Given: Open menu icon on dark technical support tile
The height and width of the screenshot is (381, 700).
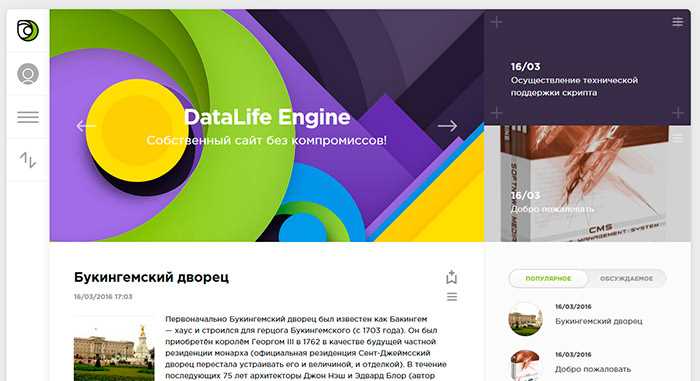Looking at the screenshot, I should tap(678, 22).
